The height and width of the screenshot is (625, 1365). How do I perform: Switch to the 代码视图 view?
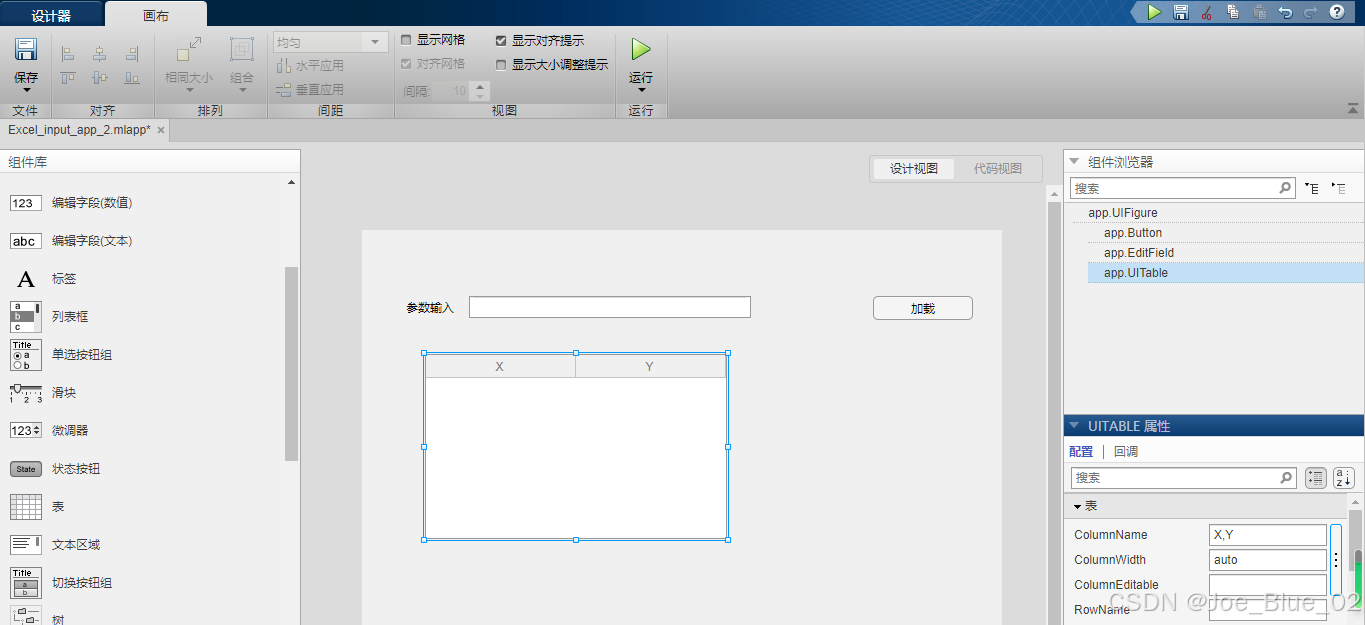point(1000,168)
